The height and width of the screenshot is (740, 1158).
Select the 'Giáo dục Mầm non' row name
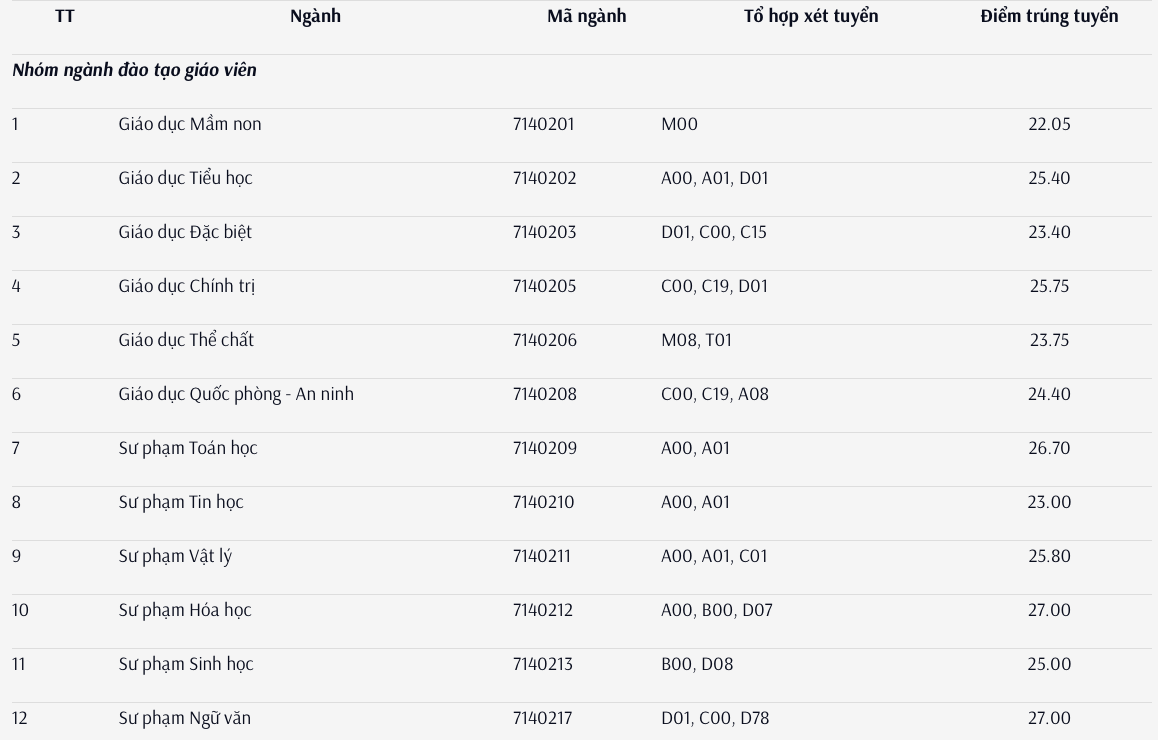point(190,124)
